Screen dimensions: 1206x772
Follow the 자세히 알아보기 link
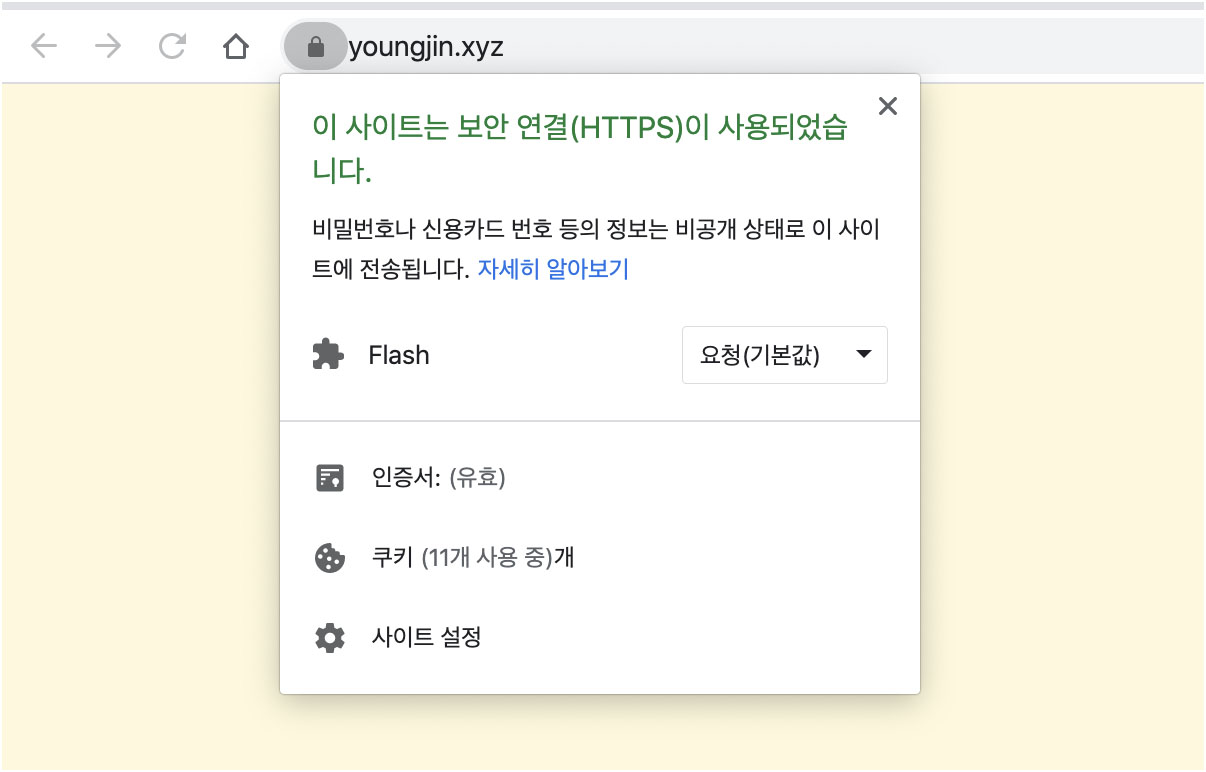[553, 269]
